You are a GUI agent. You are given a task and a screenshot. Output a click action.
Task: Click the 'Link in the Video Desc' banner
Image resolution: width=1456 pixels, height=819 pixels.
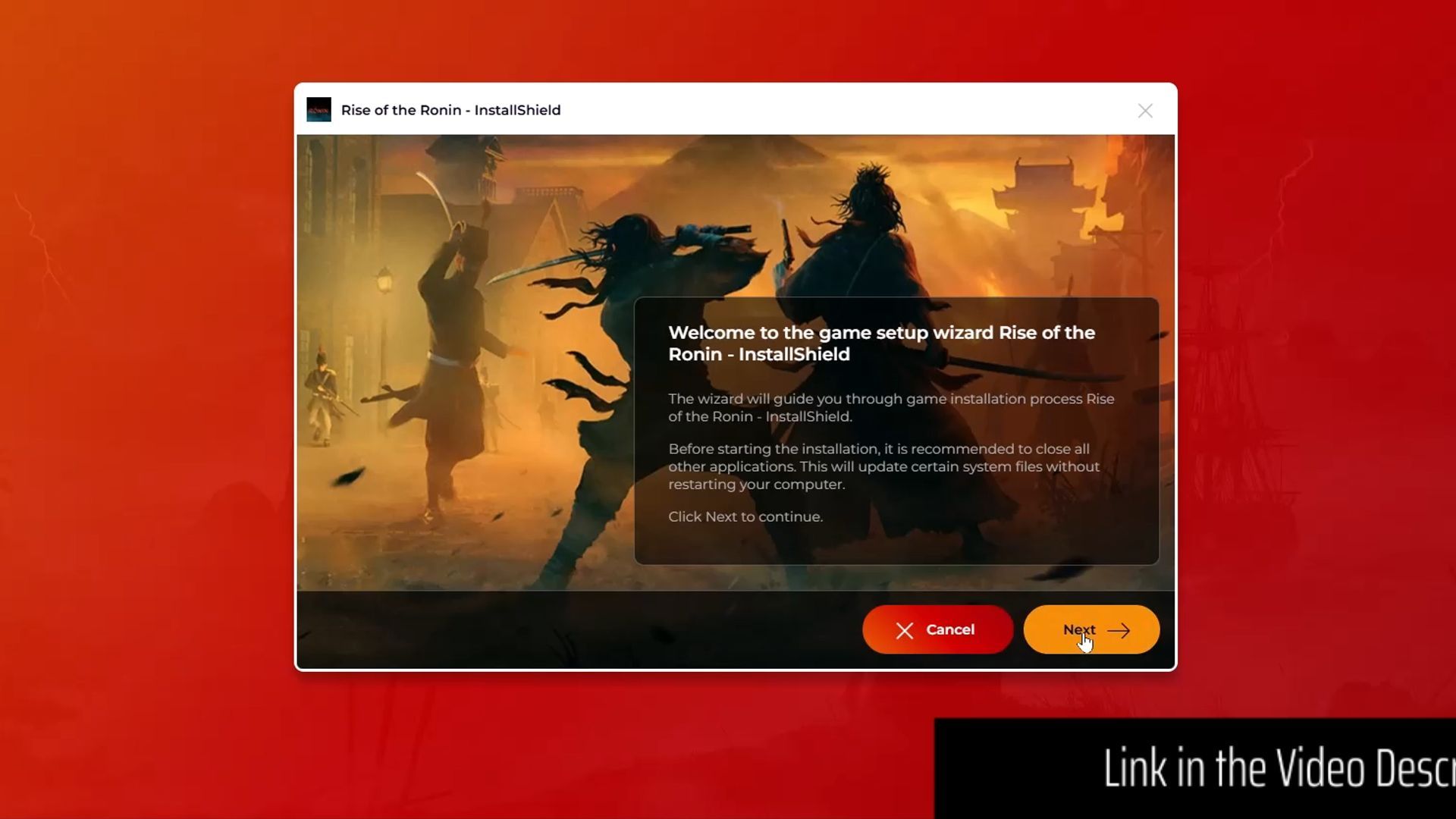tap(1195, 768)
